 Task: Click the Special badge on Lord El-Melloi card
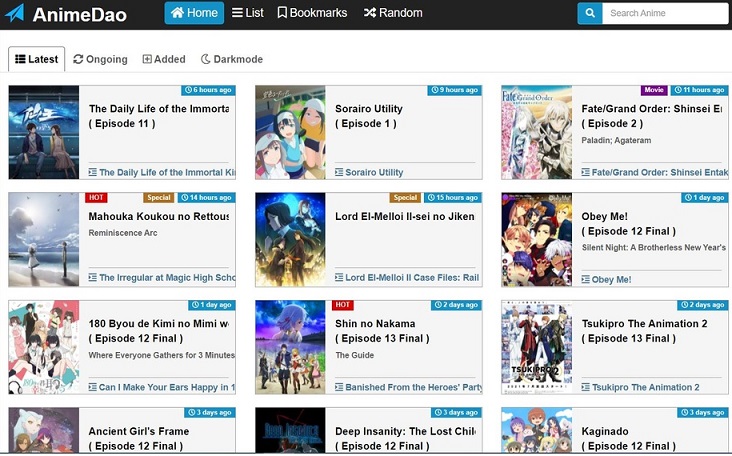coord(405,197)
